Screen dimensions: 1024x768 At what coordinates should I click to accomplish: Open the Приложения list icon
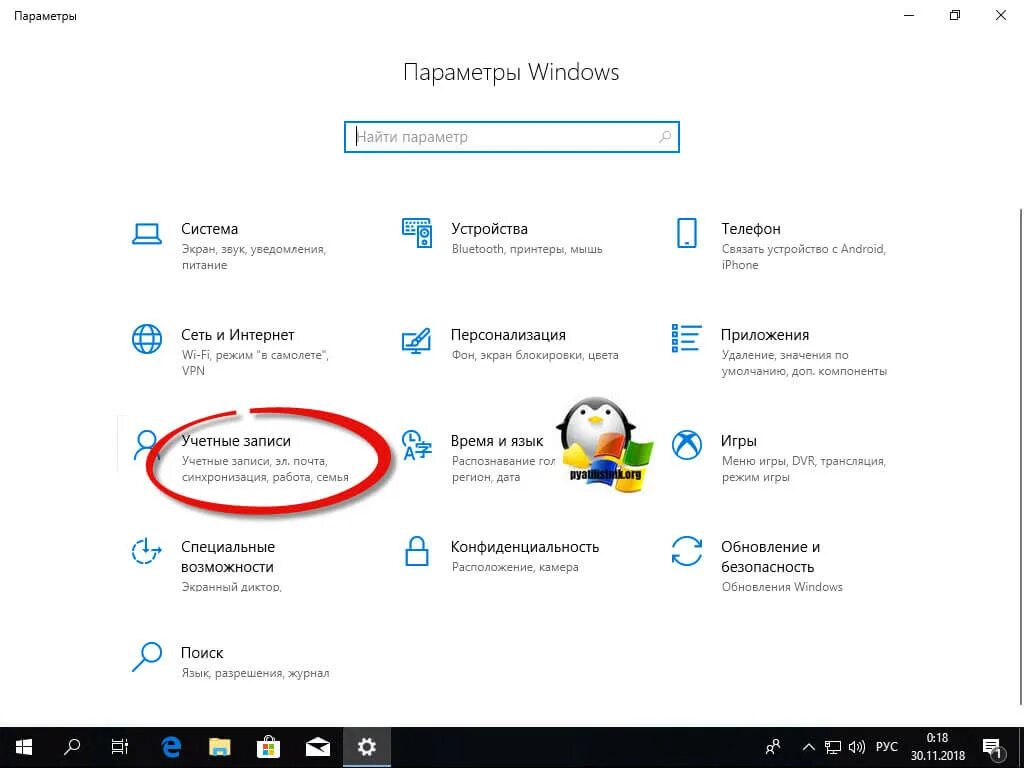coord(686,338)
